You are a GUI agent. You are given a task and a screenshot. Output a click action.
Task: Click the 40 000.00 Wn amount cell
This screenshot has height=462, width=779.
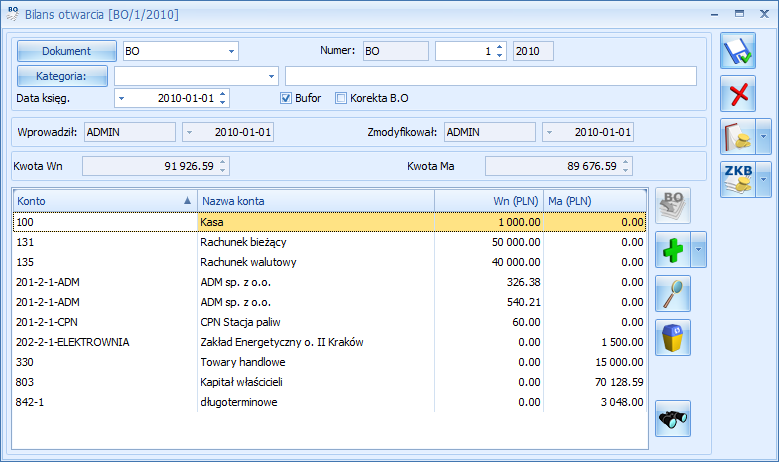[x=489, y=262]
